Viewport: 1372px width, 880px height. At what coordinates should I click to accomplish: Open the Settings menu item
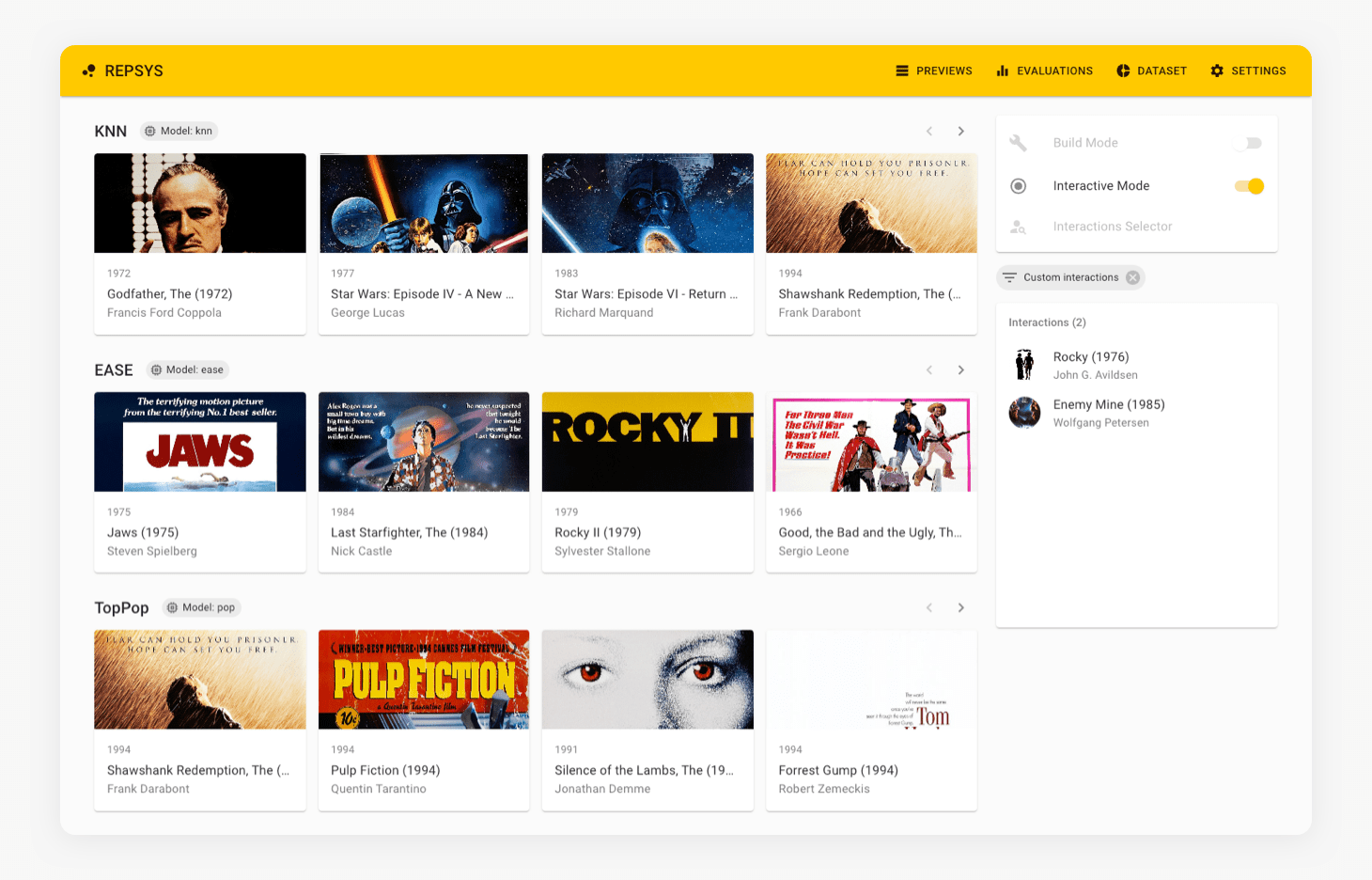tap(1248, 71)
